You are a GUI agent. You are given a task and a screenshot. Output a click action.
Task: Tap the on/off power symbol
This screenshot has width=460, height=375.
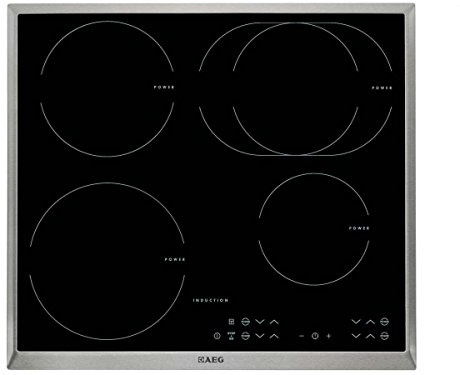click(x=217, y=336)
